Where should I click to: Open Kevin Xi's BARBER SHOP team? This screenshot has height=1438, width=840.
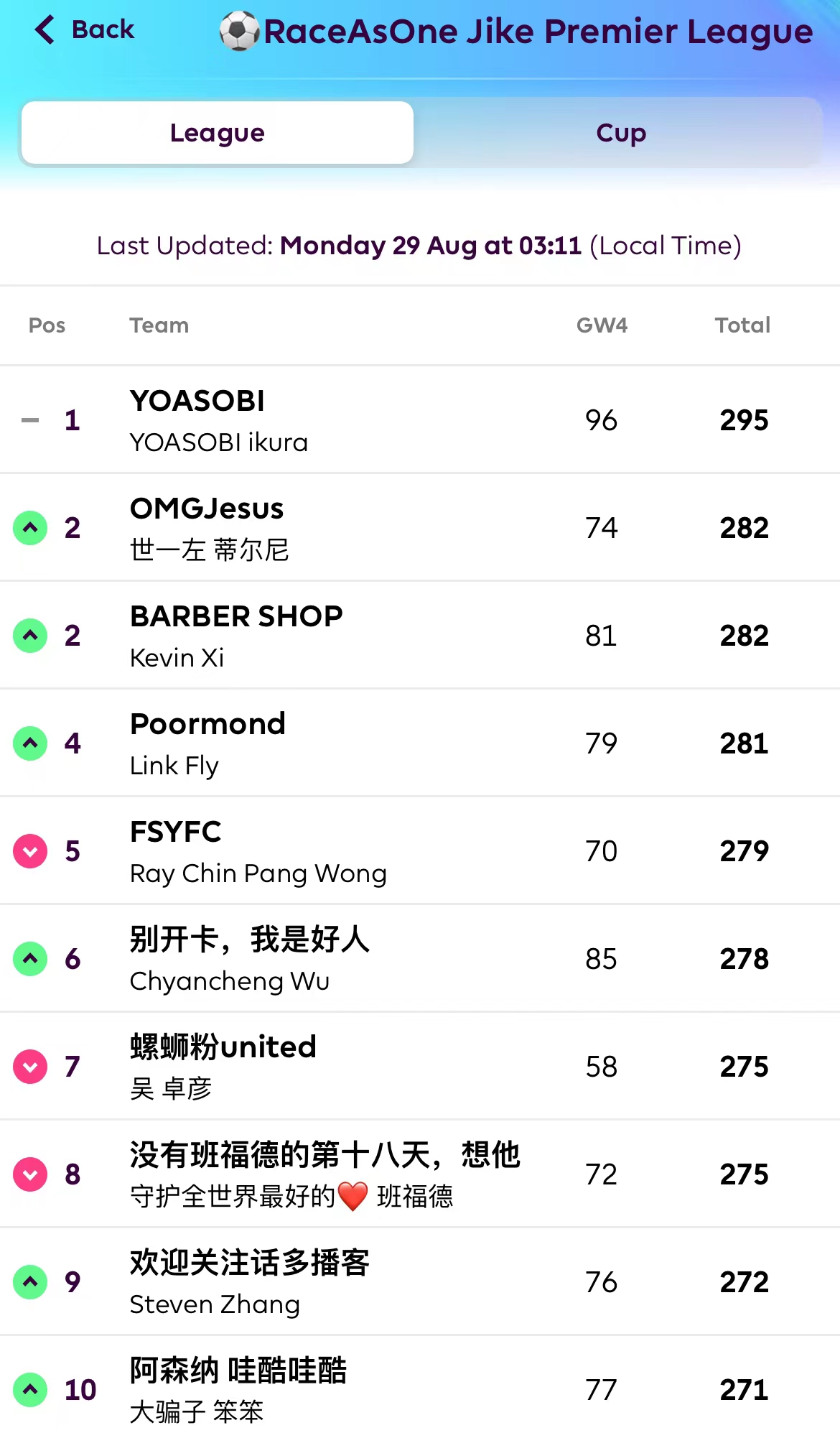coord(236,616)
